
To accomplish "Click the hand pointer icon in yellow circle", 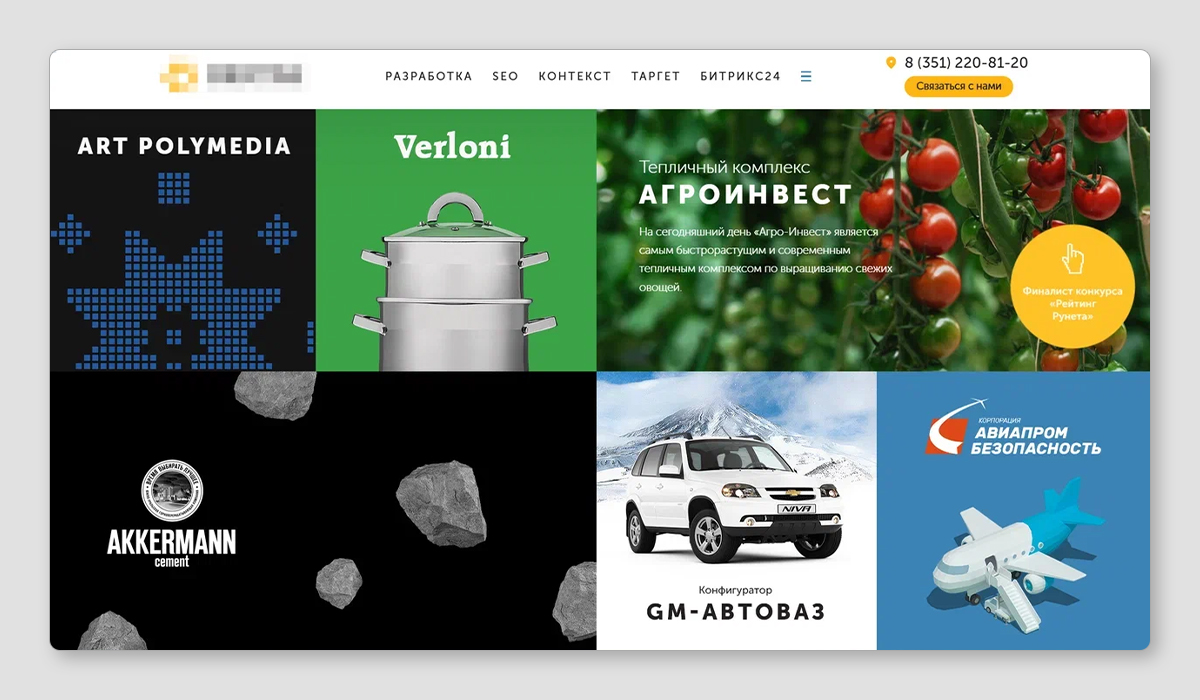I will (x=1072, y=259).
